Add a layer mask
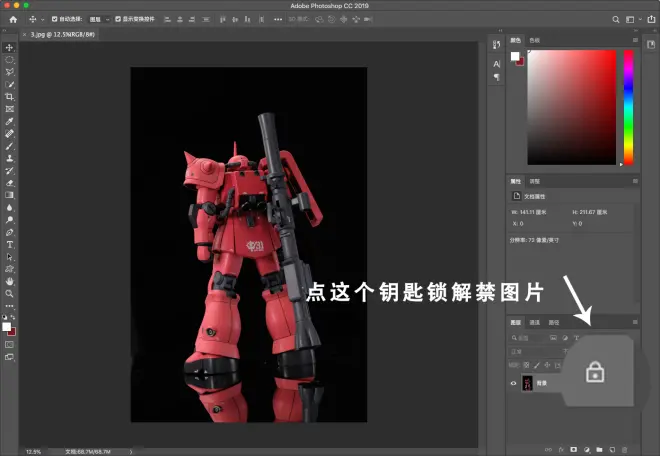Image resolution: width=660 pixels, height=456 pixels. click(x=573, y=450)
